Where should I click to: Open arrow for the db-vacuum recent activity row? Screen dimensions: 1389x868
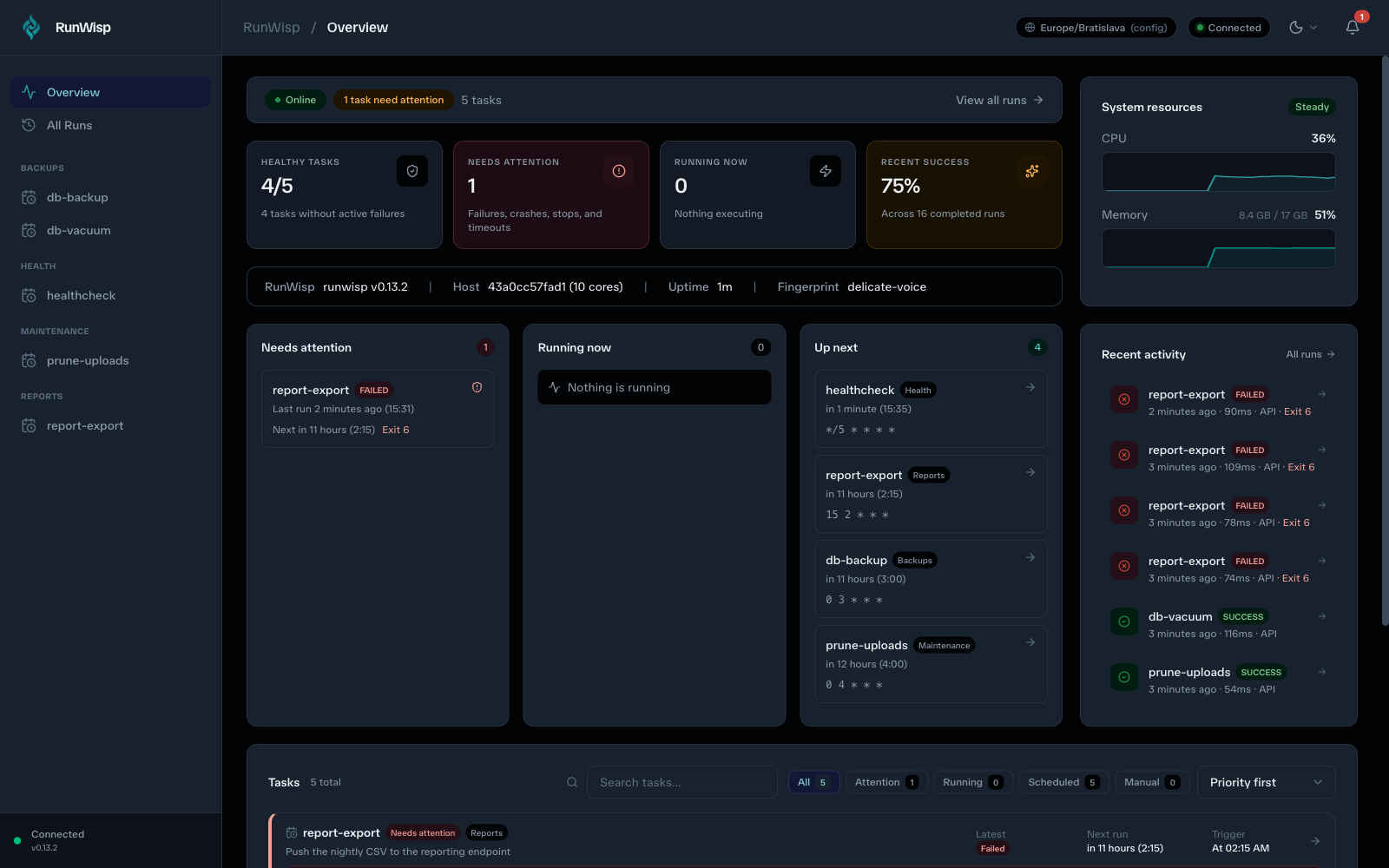pos(1322,616)
